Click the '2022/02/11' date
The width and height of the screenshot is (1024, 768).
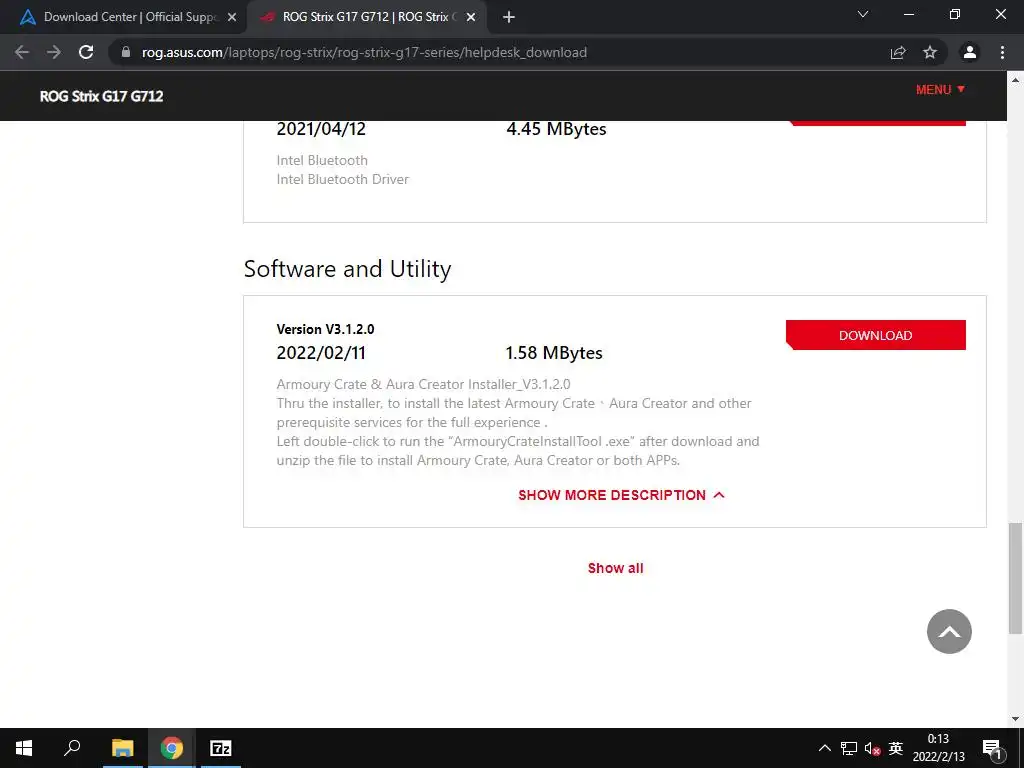(321, 353)
